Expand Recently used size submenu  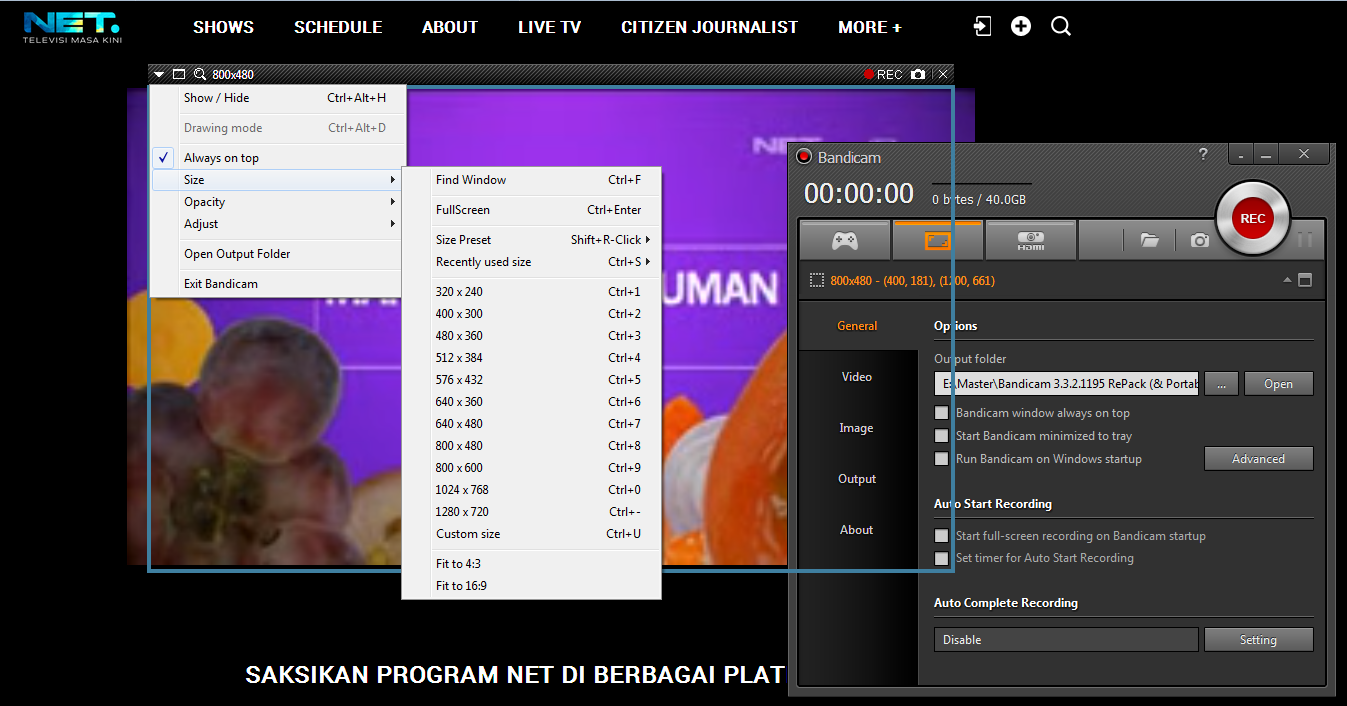(531, 262)
